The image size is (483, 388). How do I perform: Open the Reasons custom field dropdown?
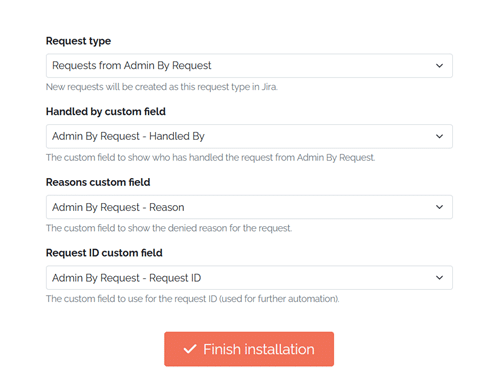249,207
